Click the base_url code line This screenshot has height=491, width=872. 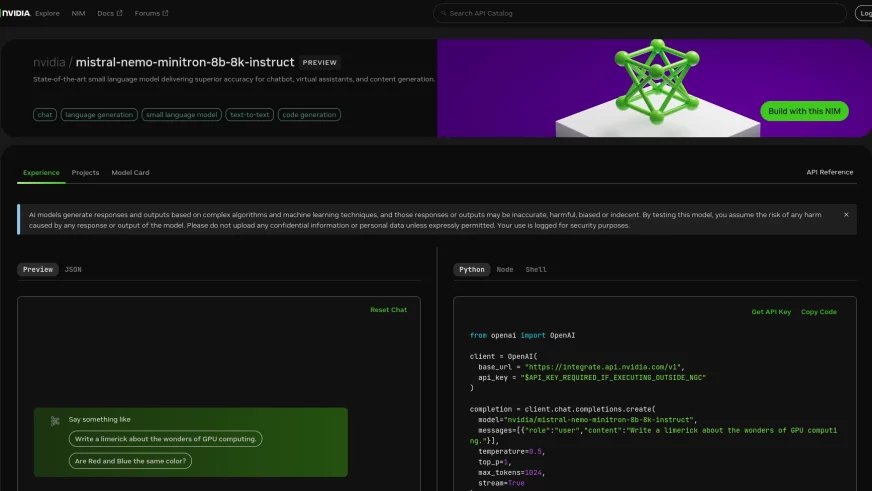(581, 367)
